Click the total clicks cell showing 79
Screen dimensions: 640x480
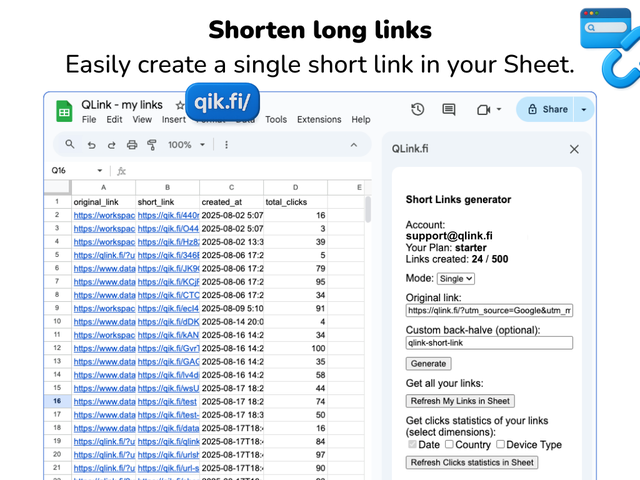[x=296, y=269]
